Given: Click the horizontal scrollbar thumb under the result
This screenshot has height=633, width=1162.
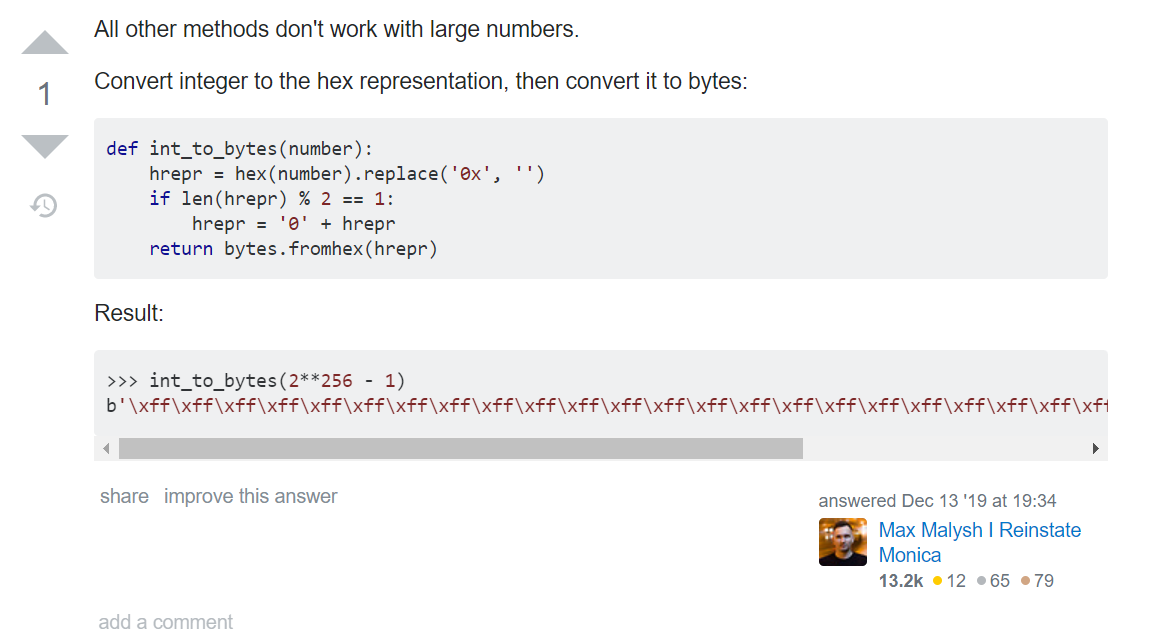Looking at the screenshot, I should point(460,449).
